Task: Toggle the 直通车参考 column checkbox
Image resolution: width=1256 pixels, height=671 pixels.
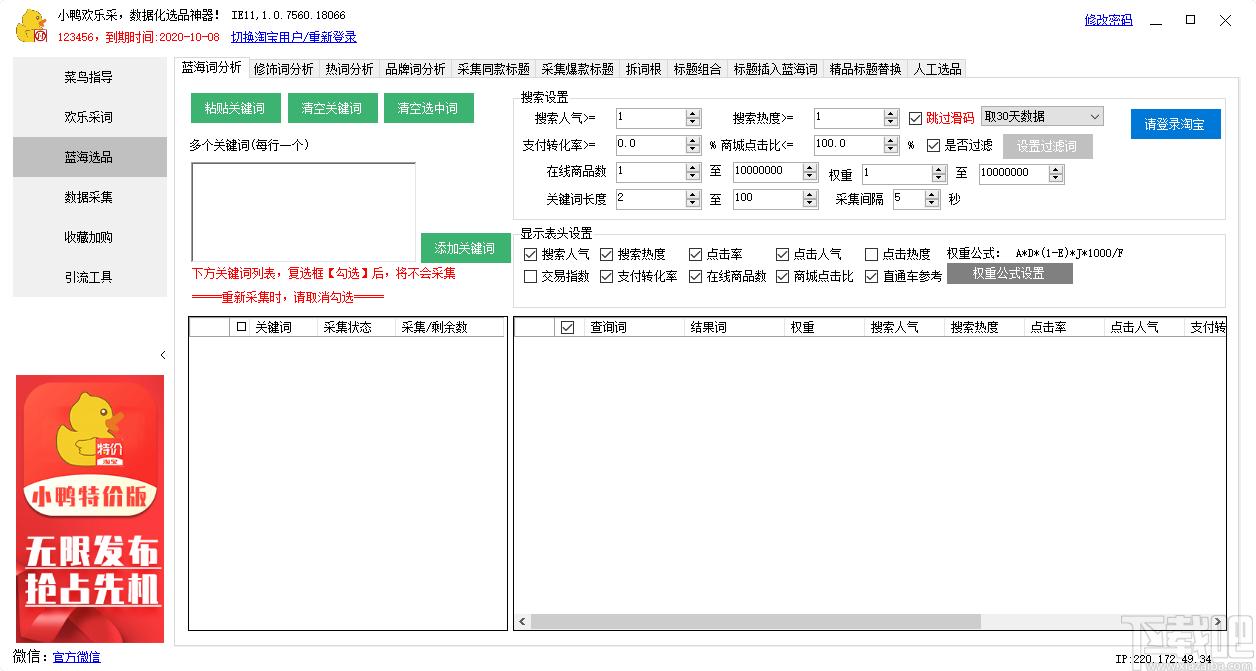Action: [871, 276]
